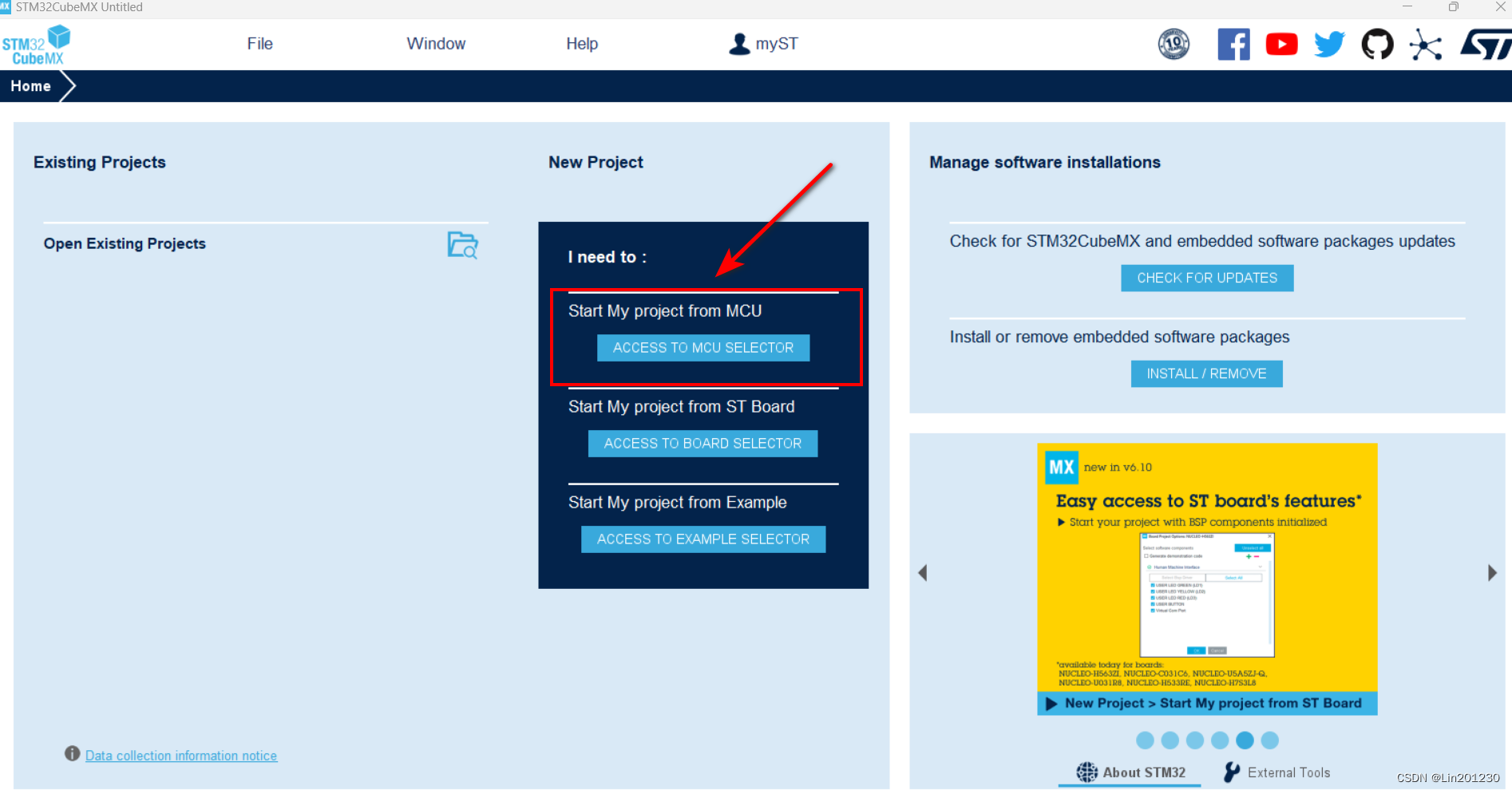Open the Window menu
The height and width of the screenshot is (790, 1512).
tap(436, 44)
